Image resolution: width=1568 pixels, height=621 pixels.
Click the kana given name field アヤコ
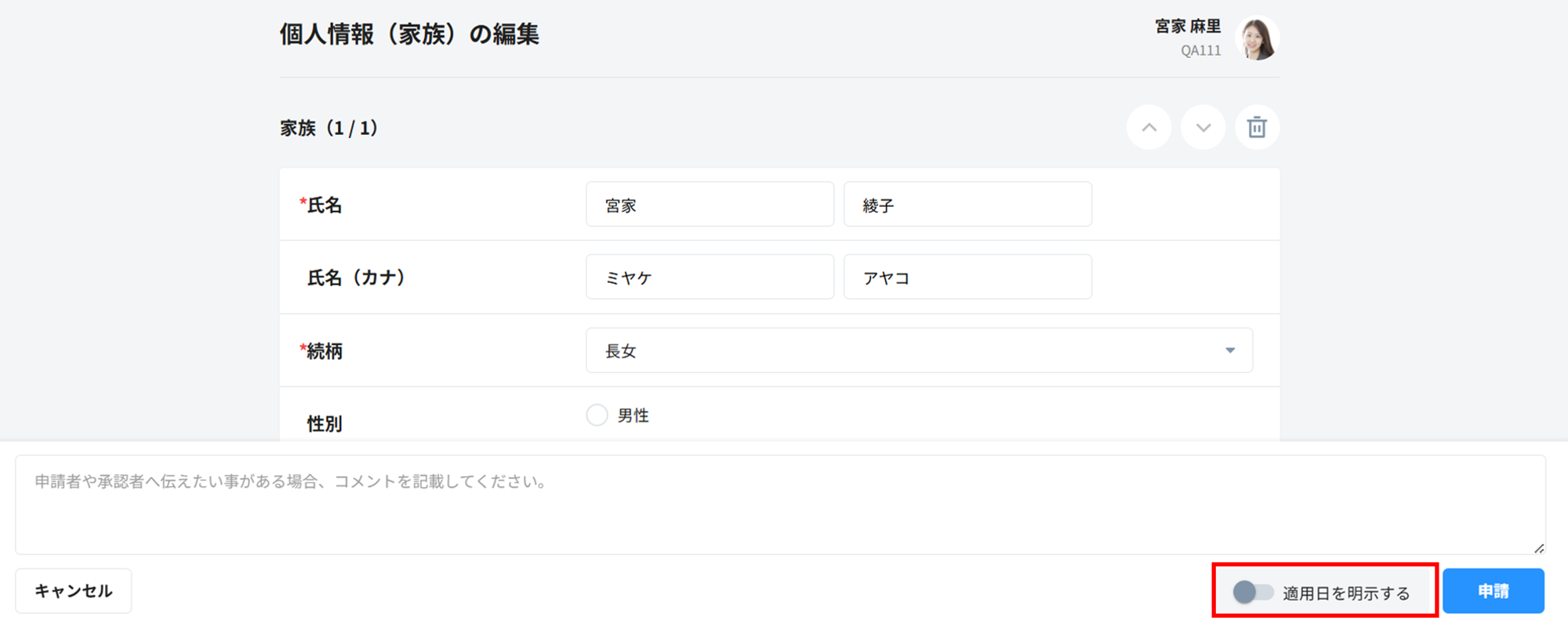click(967, 277)
